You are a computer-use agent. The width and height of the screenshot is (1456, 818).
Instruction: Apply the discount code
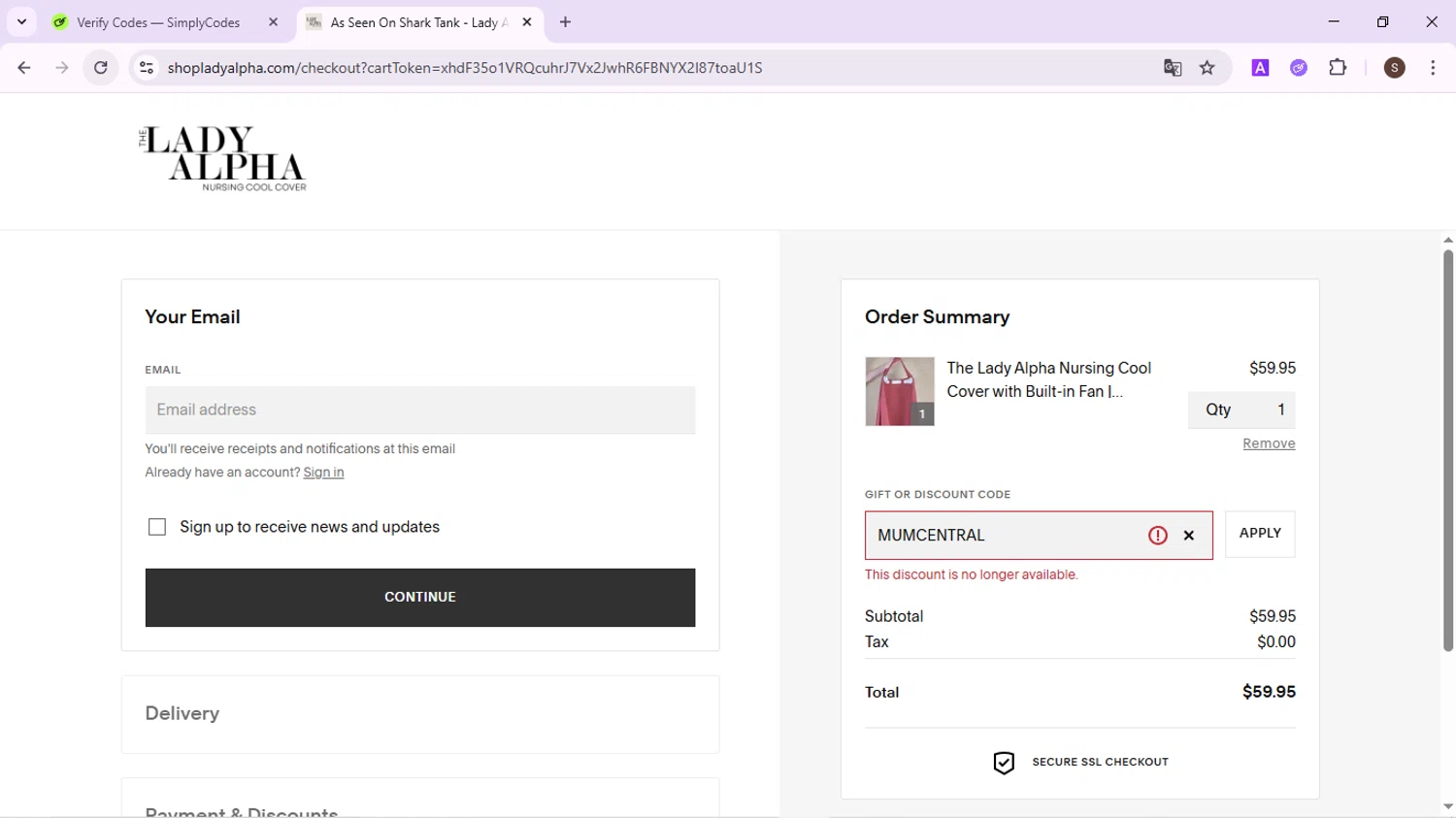tap(1260, 534)
